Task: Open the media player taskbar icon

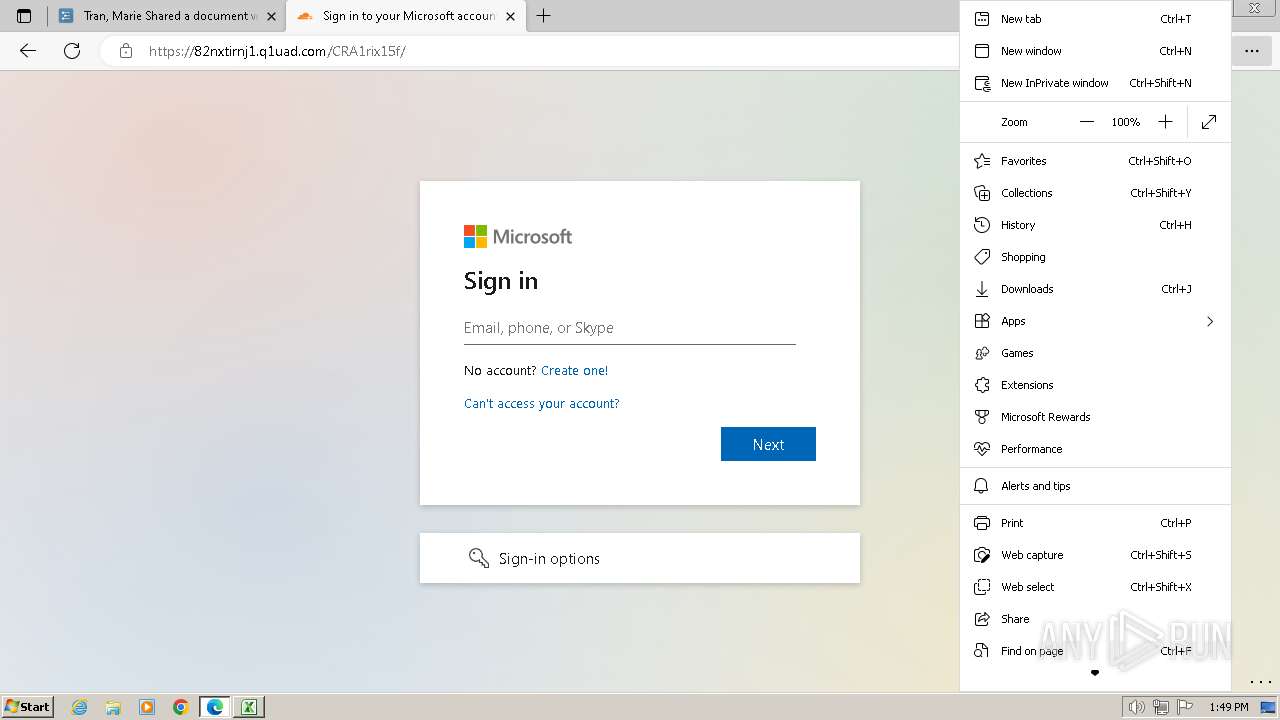Action: point(147,707)
